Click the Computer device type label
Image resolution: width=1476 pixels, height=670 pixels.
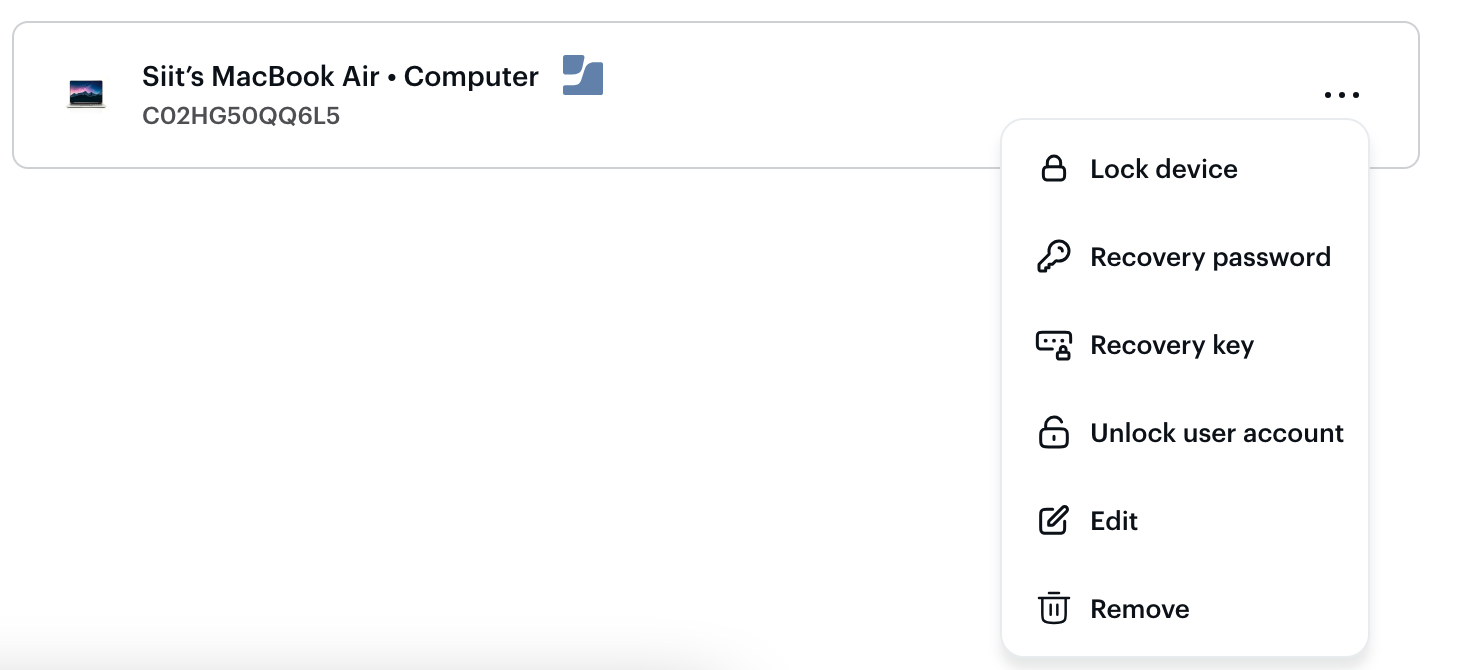(471, 77)
